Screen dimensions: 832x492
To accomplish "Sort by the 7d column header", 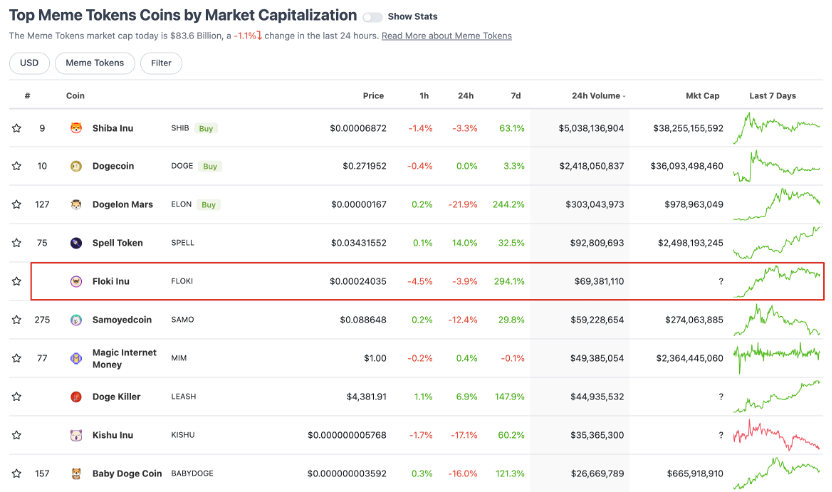I will pyautogui.click(x=516, y=96).
